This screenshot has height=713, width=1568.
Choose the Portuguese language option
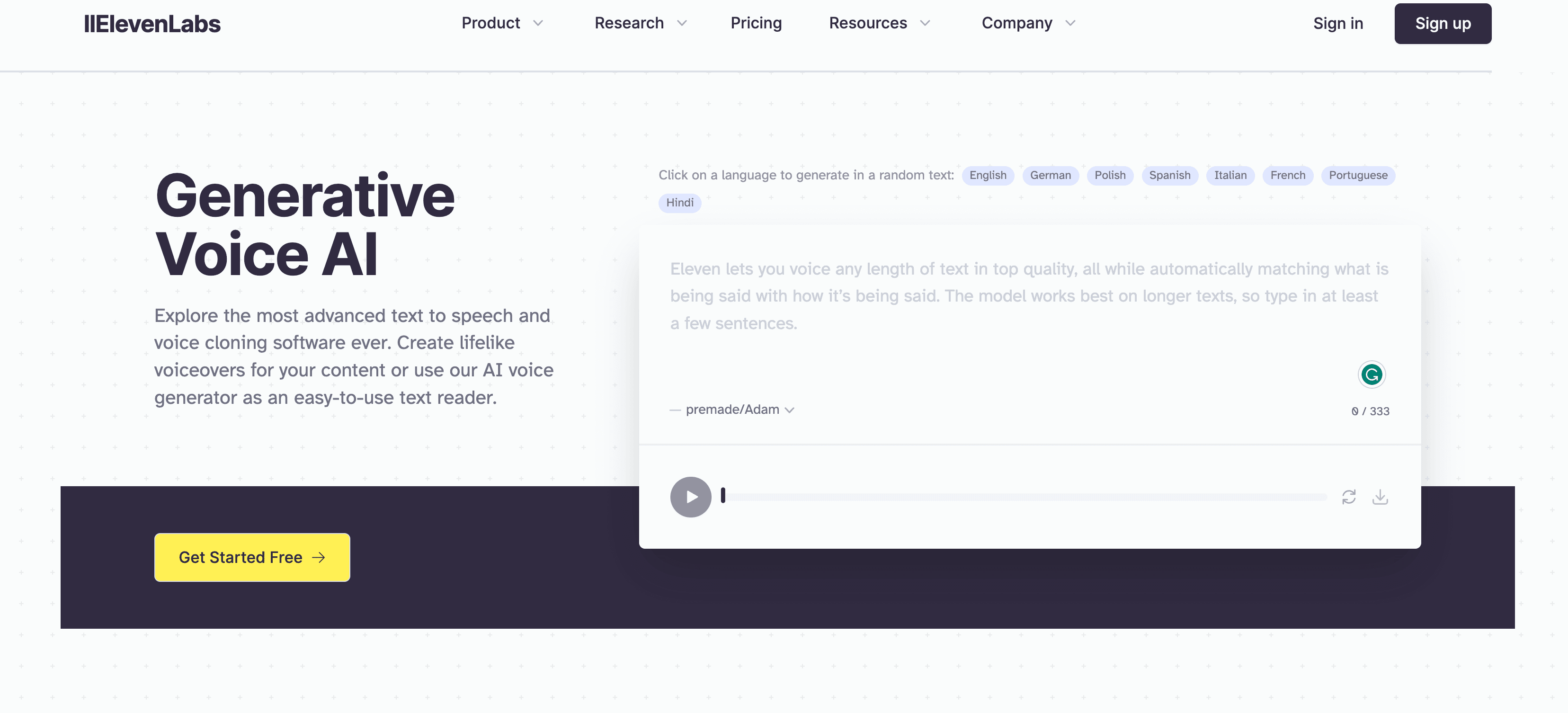(1358, 175)
